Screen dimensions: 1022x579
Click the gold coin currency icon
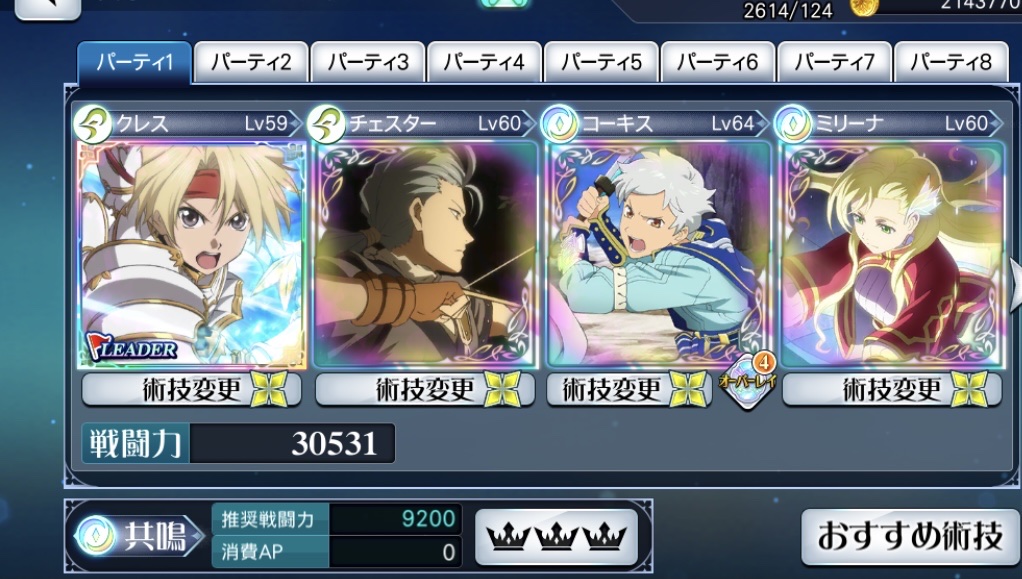865,7
